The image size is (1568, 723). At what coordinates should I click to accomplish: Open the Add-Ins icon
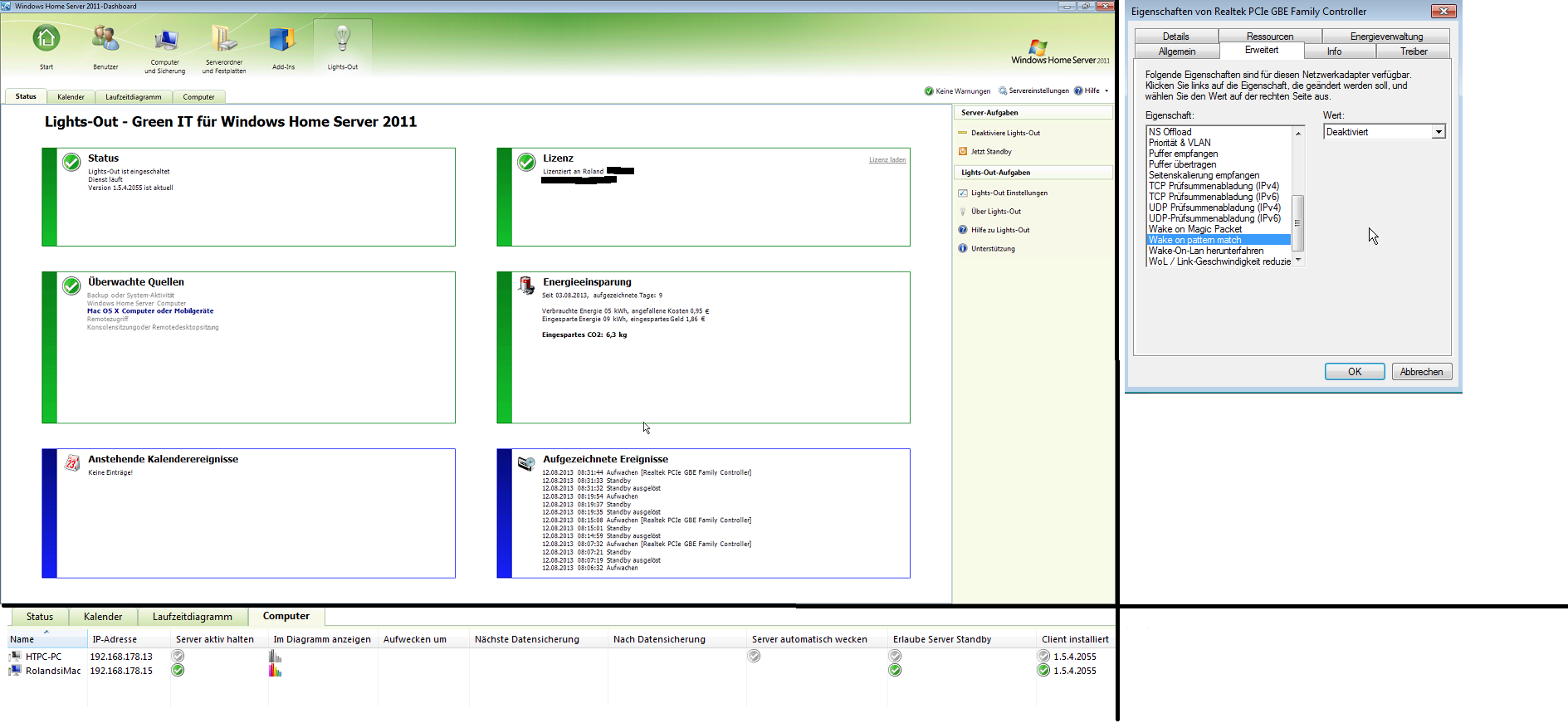[x=283, y=38]
